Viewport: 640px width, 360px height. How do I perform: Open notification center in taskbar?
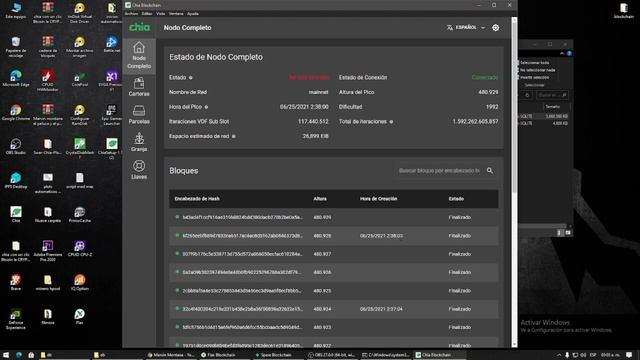click(x=629, y=355)
